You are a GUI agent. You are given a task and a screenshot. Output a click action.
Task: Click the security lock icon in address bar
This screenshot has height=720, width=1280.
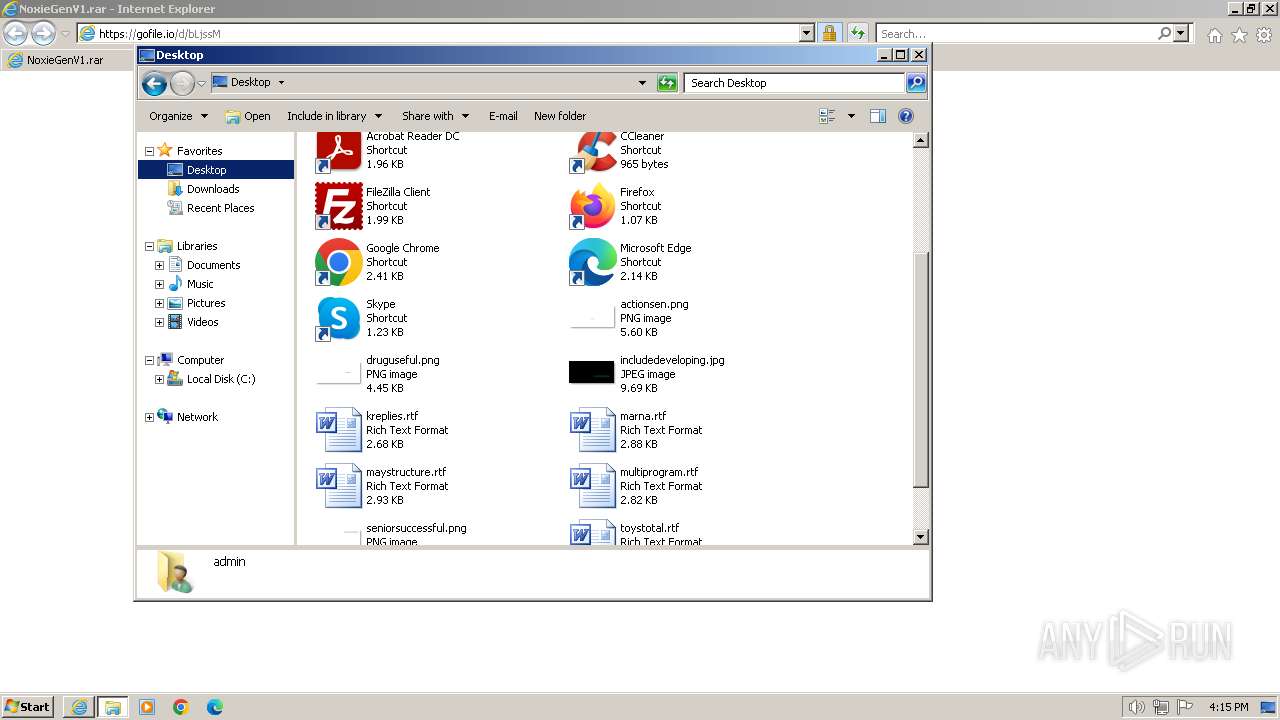(829, 33)
